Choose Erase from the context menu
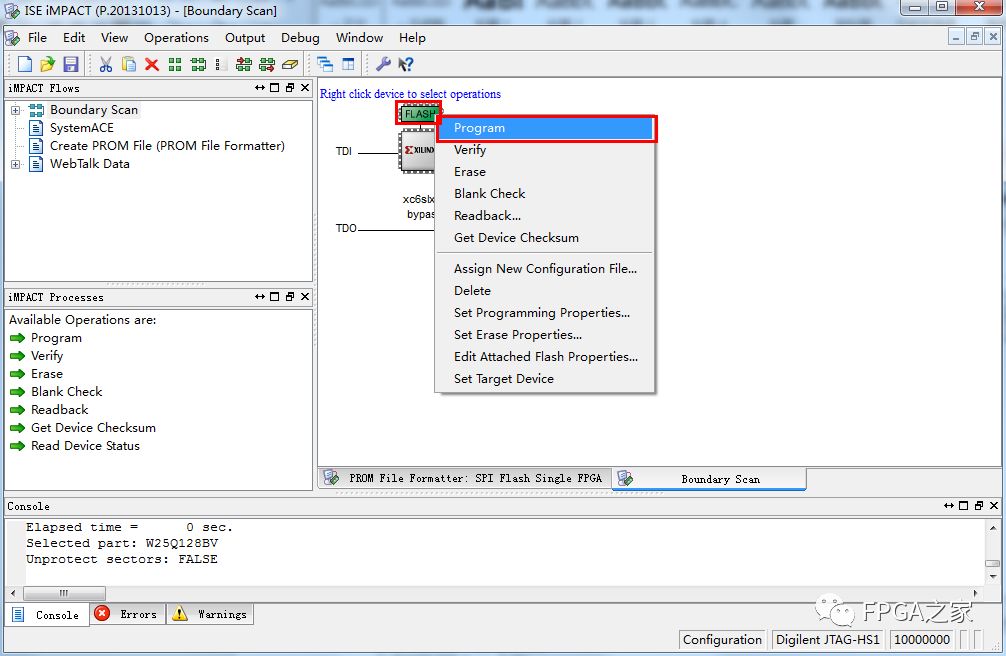The height and width of the screenshot is (656, 1006). (545, 172)
